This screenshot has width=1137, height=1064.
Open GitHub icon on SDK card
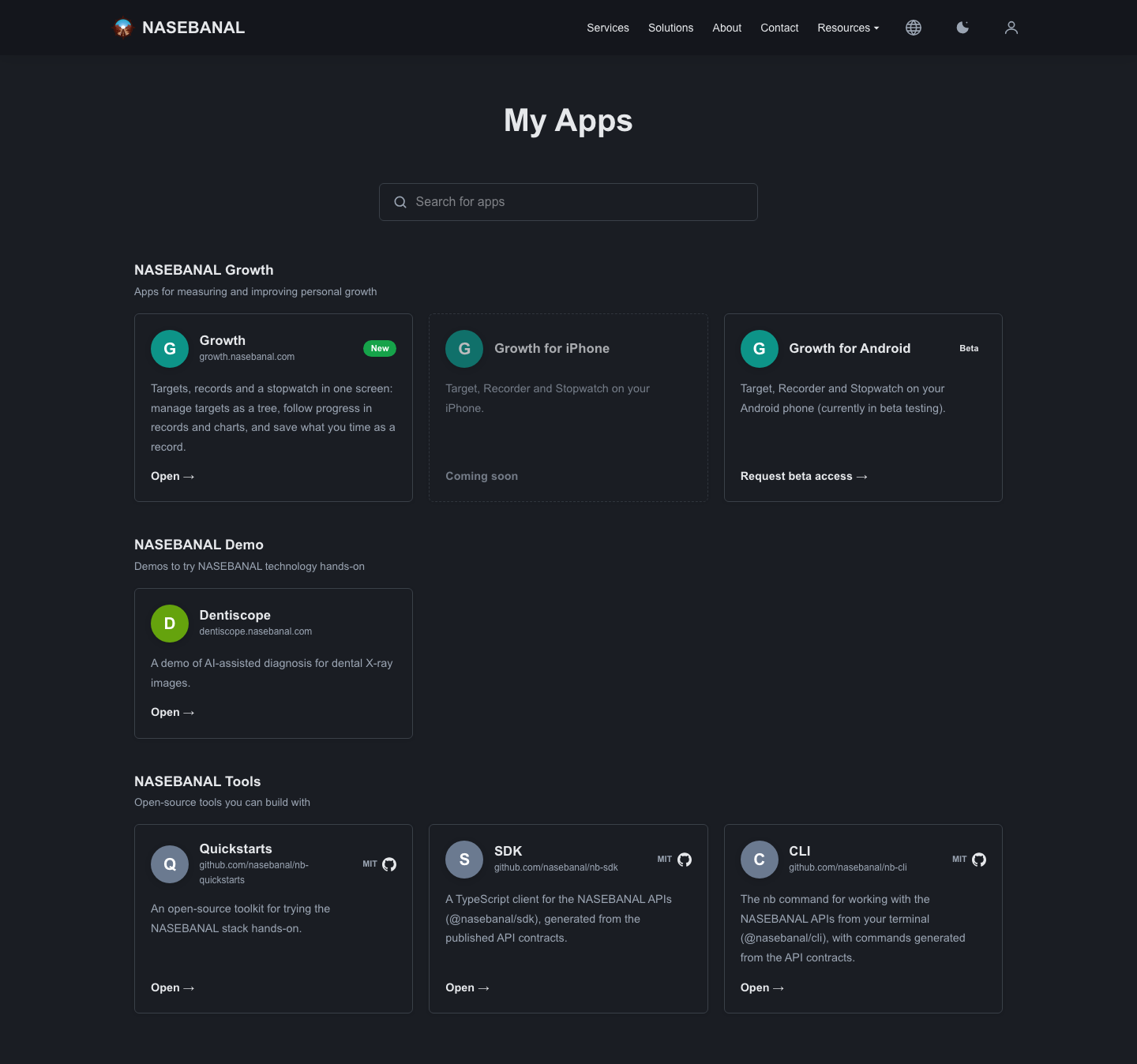pos(685,860)
